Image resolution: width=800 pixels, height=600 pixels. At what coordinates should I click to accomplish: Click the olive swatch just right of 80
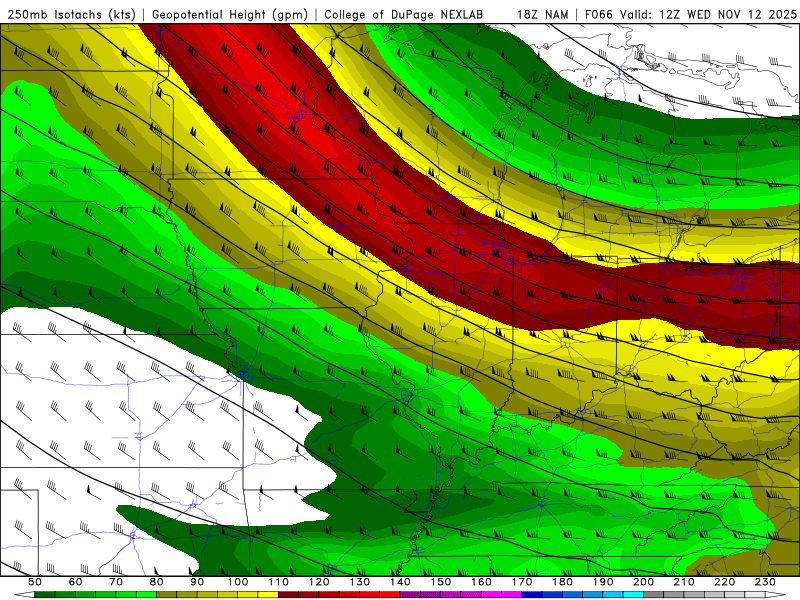[x=166, y=595]
